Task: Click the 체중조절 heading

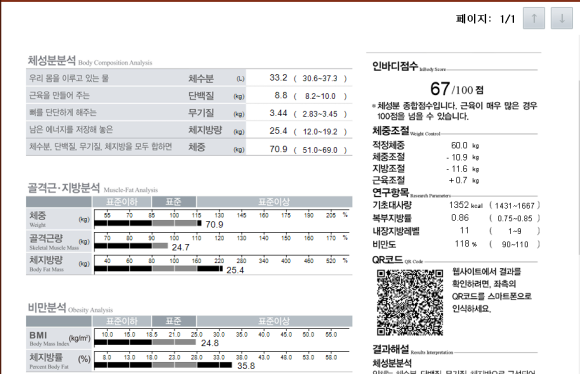Action: click(x=390, y=131)
